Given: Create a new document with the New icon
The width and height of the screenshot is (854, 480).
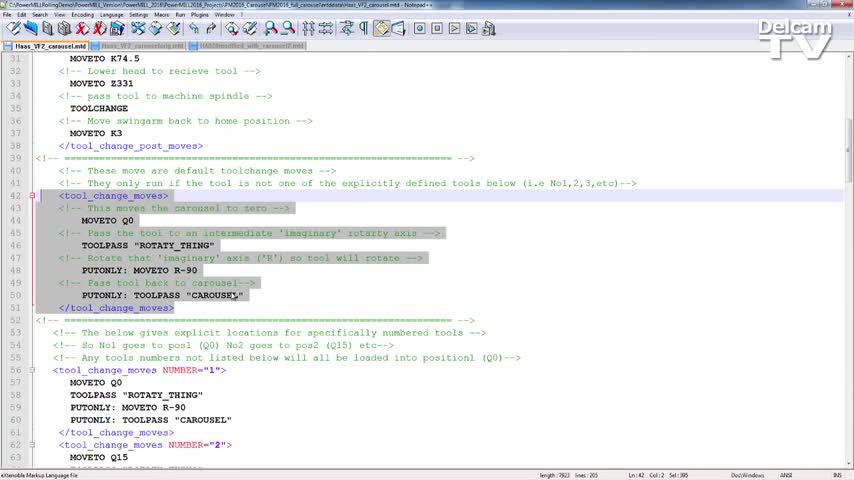Looking at the screenshot, I should coord(14,28).
